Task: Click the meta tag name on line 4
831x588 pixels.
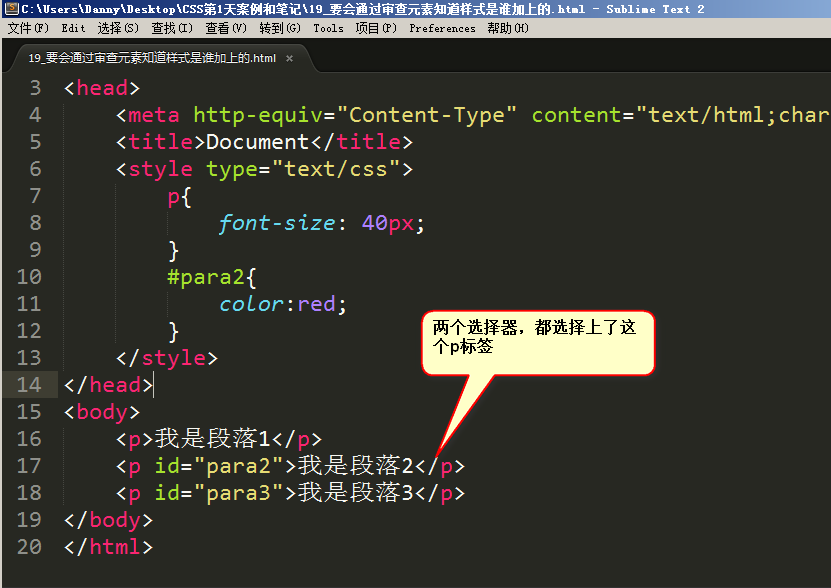Action: tap(154, 115)
